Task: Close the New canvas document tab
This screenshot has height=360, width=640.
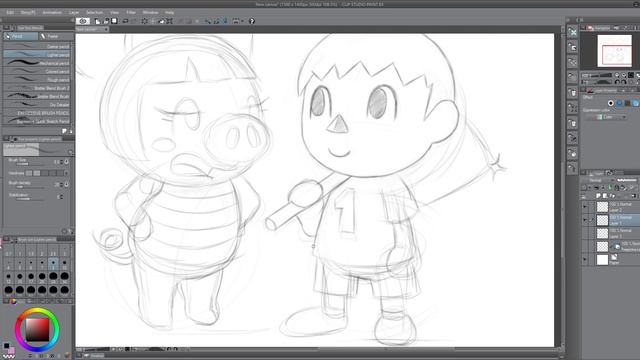Action: tap(106, 29)
